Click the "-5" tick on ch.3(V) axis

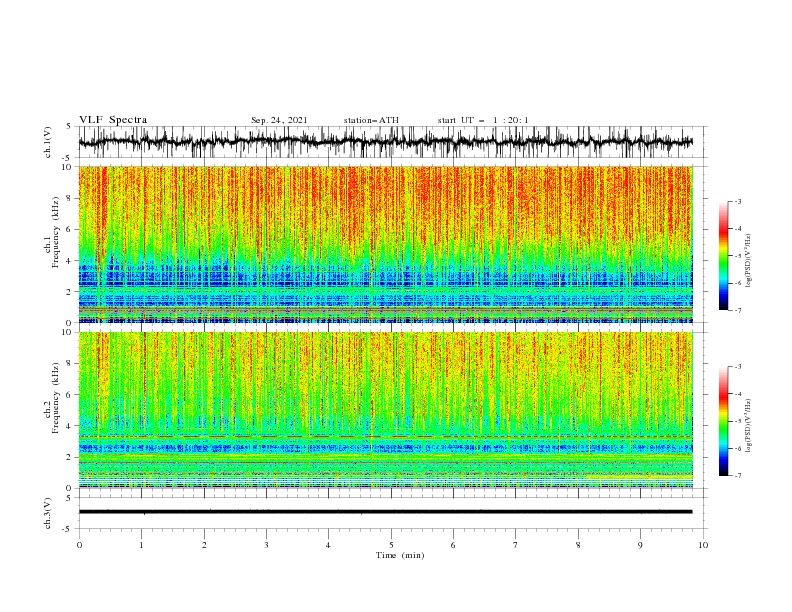point(68,529)
